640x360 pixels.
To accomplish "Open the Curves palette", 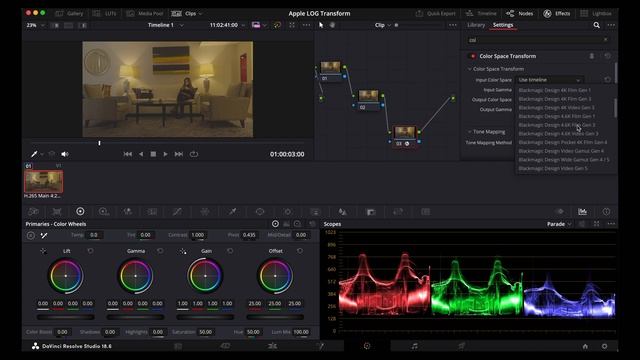I will 177,211.
